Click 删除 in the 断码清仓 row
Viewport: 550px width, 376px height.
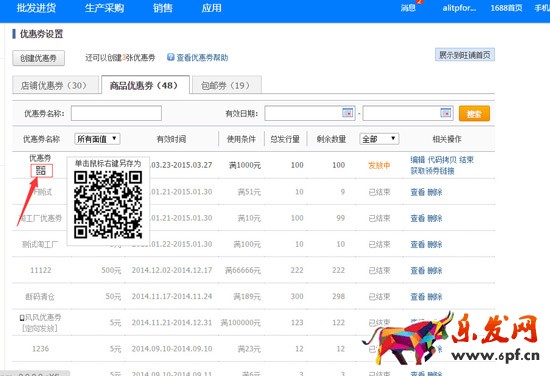(x=435, y=297)
